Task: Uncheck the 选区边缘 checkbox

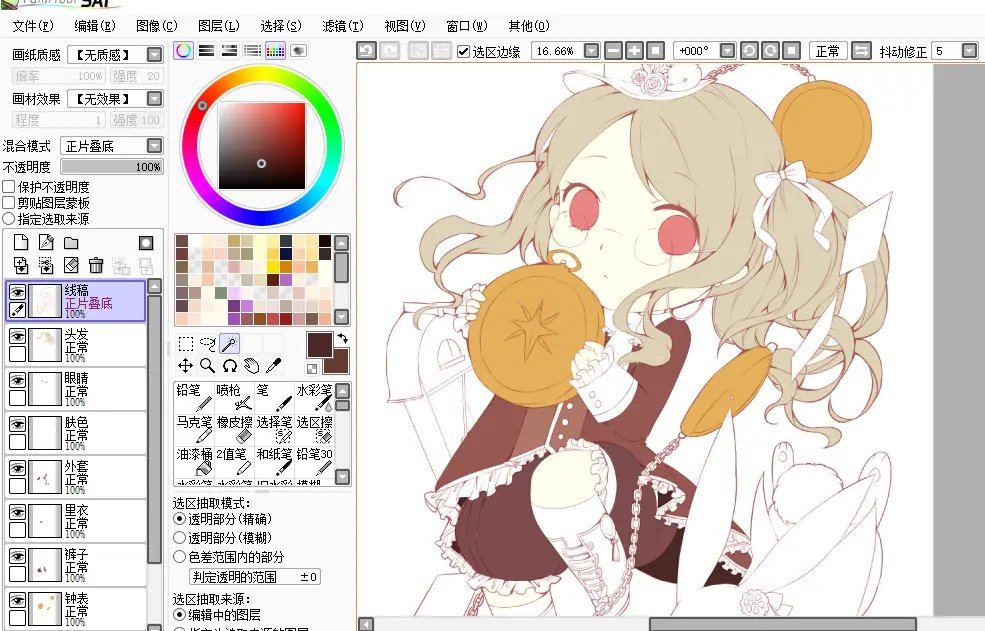Action: pyautogui.click(x=464, y=52)
